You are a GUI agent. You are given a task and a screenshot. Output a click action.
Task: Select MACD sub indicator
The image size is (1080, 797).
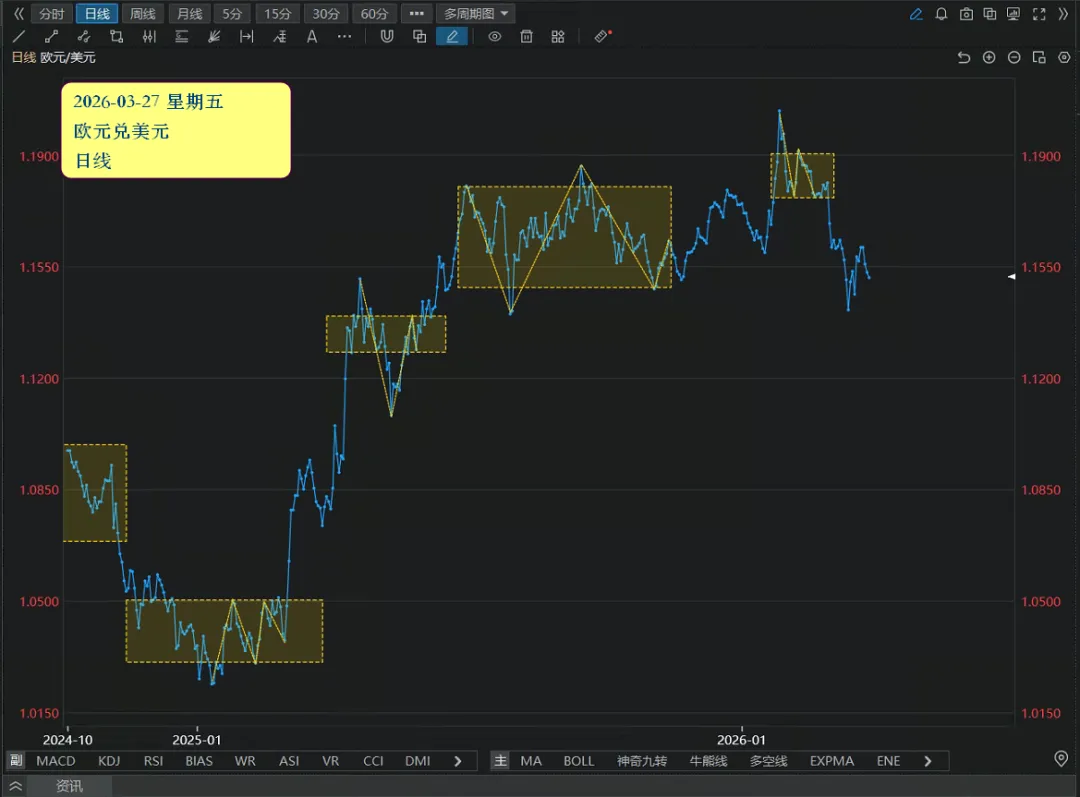point(56,761)
